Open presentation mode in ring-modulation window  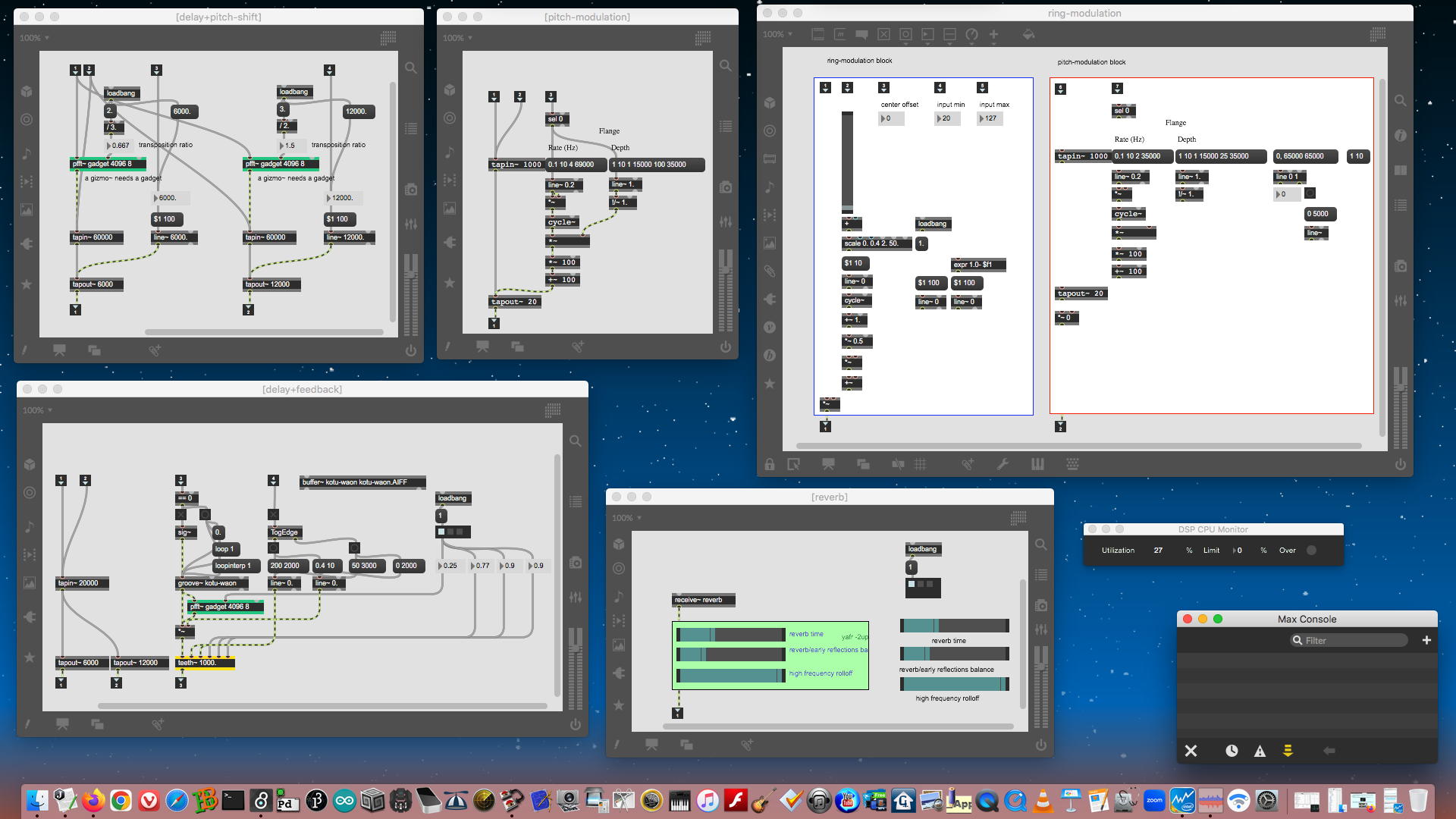(828, 464)
